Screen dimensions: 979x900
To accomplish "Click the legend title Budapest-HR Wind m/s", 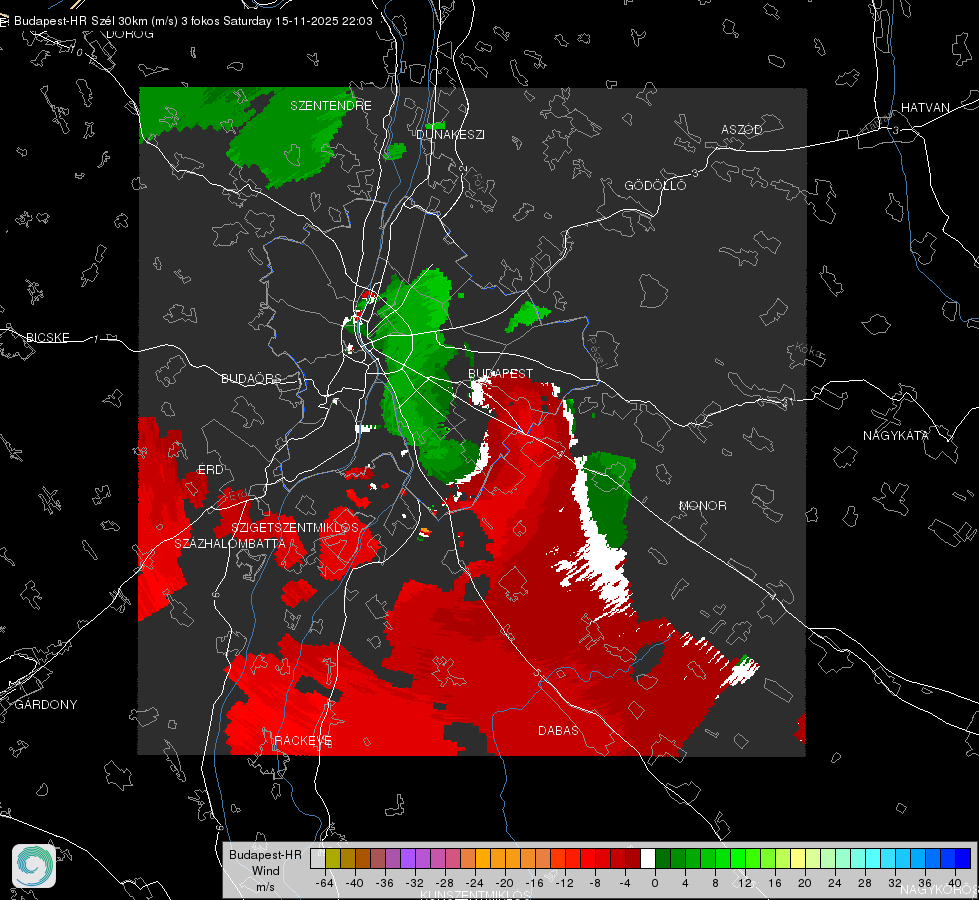I will (x=265, y=870).
